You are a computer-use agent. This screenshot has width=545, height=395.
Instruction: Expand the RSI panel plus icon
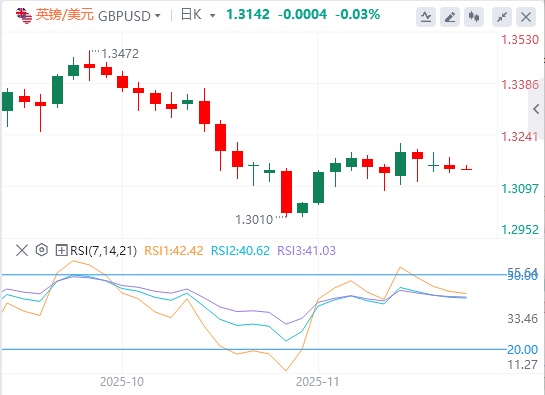pos(61,250)
